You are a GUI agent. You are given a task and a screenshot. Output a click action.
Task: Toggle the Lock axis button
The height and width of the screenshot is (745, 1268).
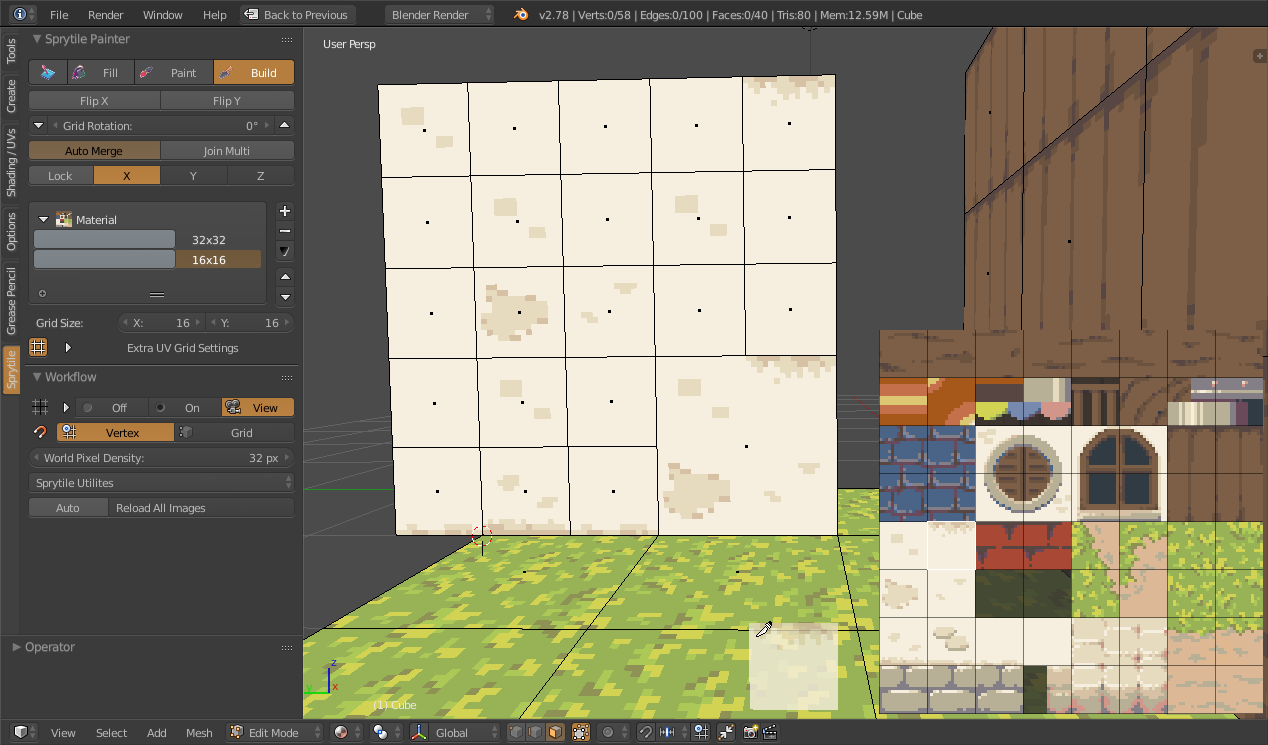pyautogui.click(x=61, y=175)
